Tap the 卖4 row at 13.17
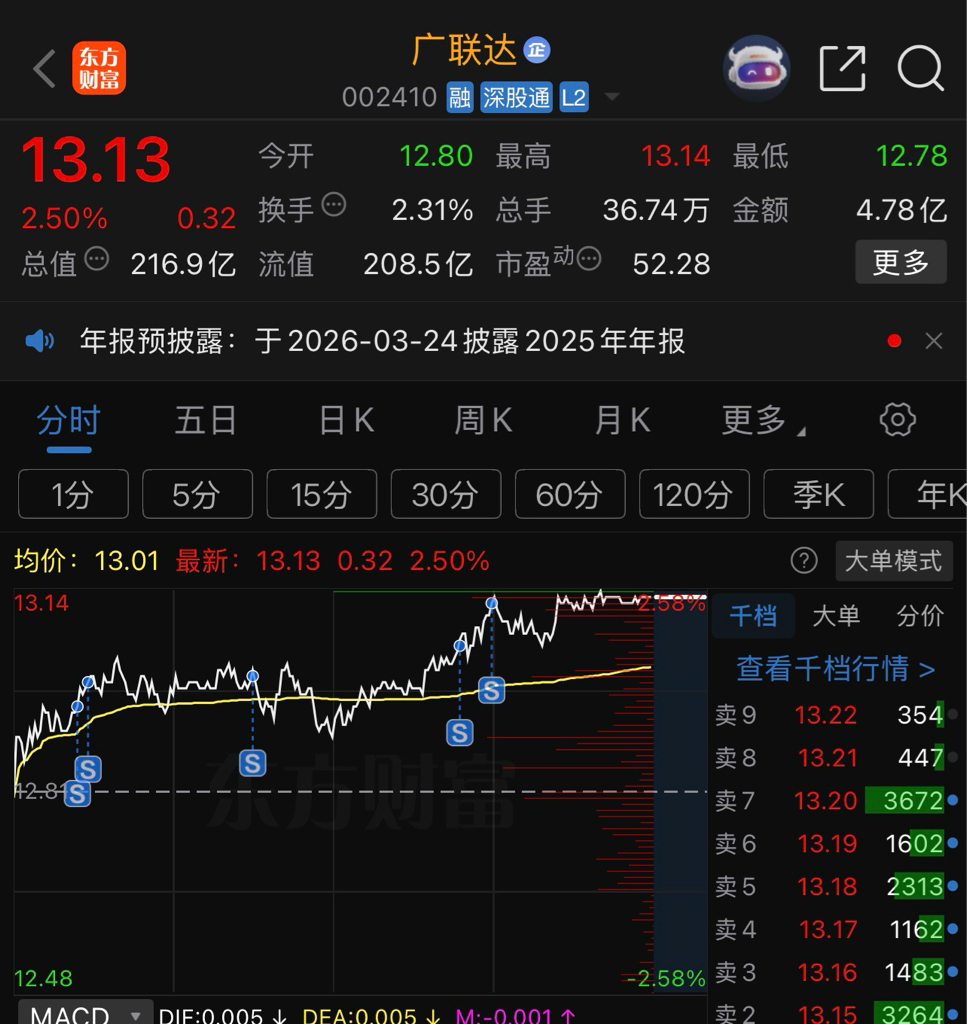The height and width of the screenshot is (1024, 967). click(x=836, y=929)
